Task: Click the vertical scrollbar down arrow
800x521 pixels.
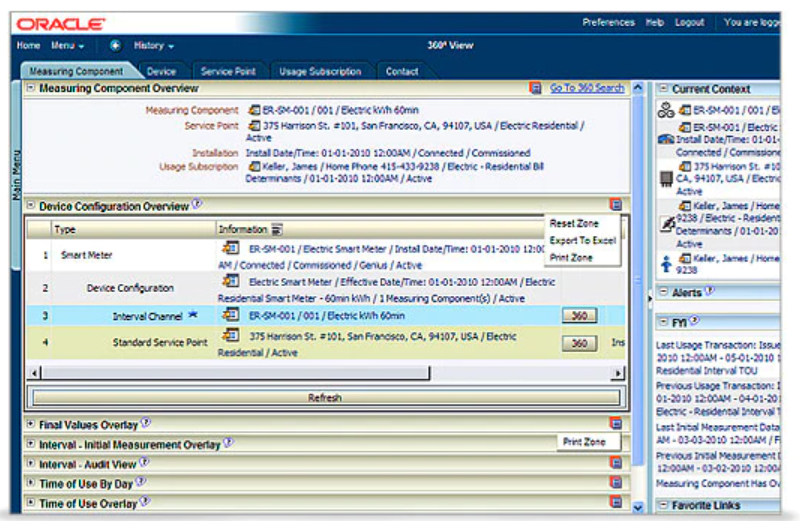Action: (638, 507)
